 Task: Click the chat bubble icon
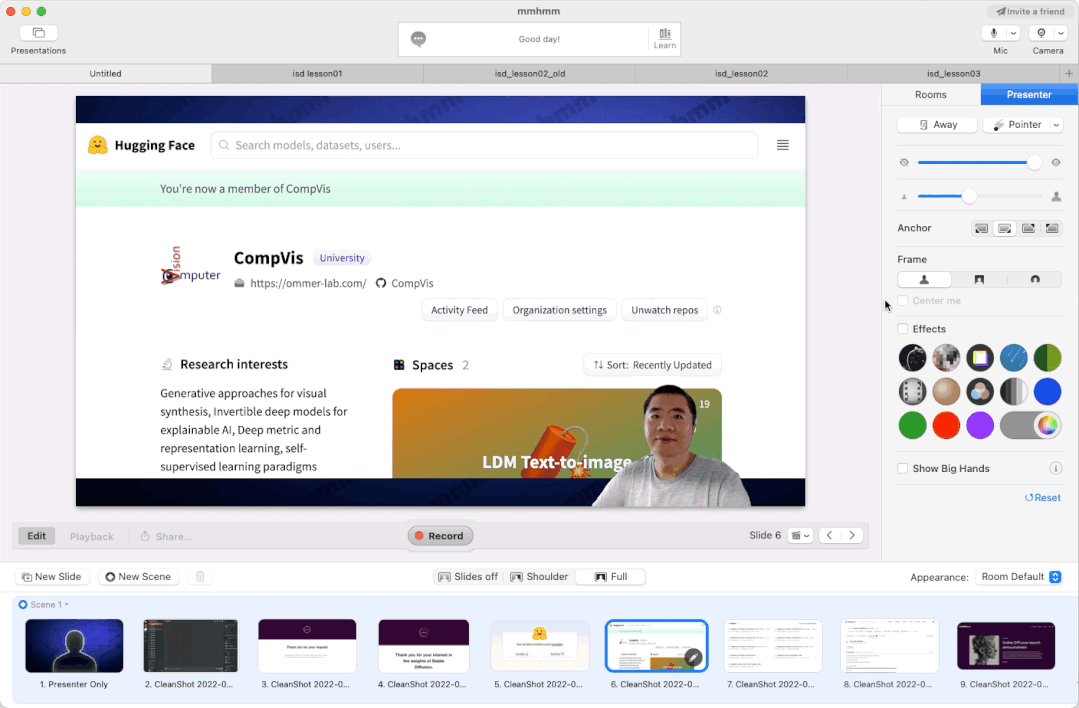(418, 39)
